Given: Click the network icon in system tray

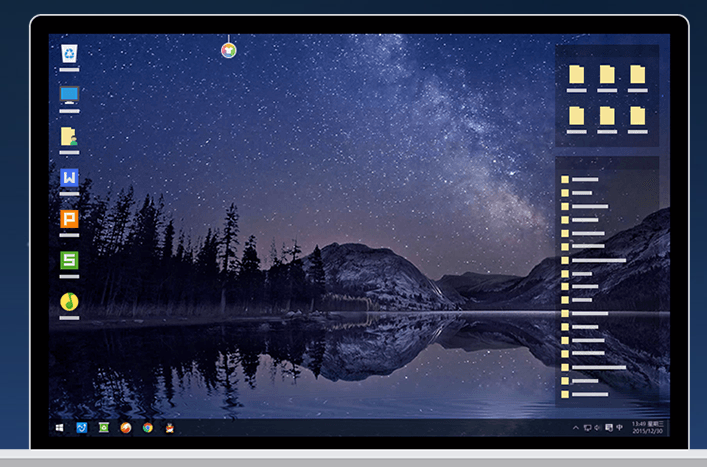Looking at the screenshot, I should (x=587, y=427).
